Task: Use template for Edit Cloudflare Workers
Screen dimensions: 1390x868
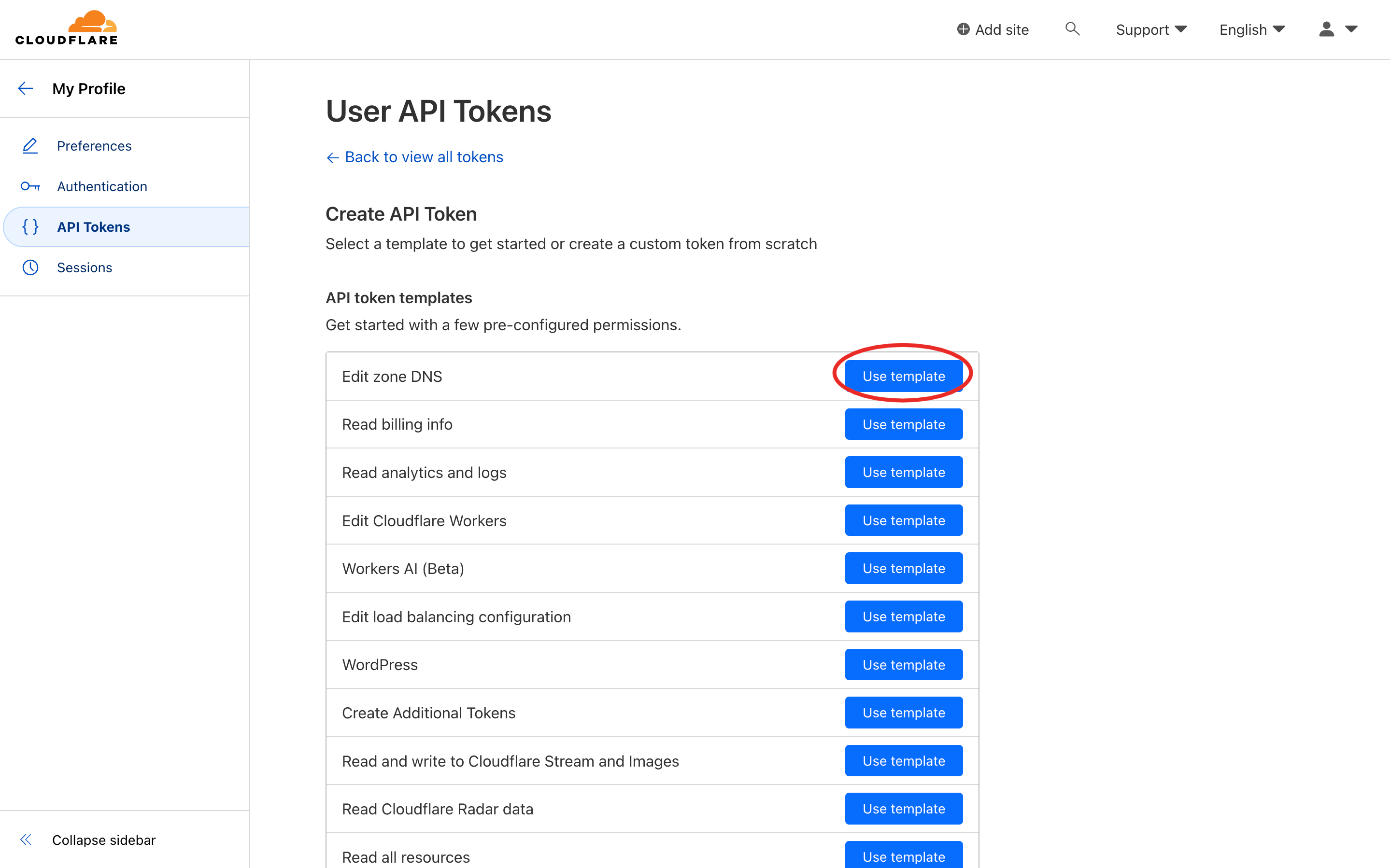Action: tap(903, 521)
